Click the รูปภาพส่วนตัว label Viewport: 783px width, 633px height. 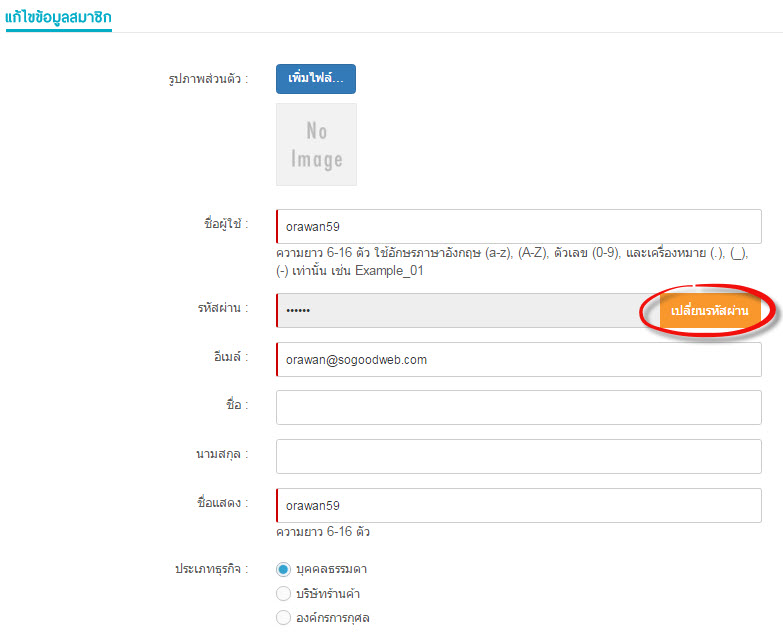pos(208,79)
